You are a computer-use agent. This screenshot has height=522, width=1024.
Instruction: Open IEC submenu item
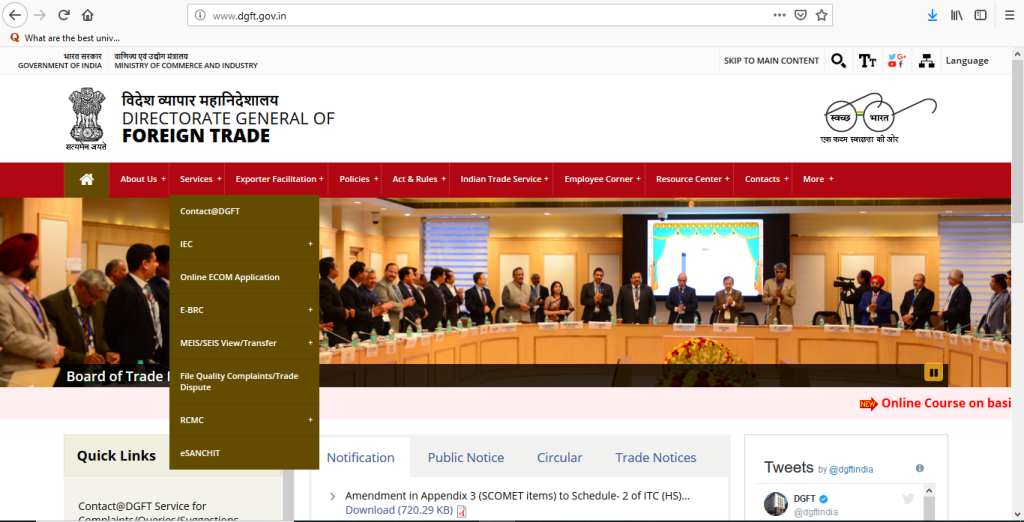coord(244,244)
